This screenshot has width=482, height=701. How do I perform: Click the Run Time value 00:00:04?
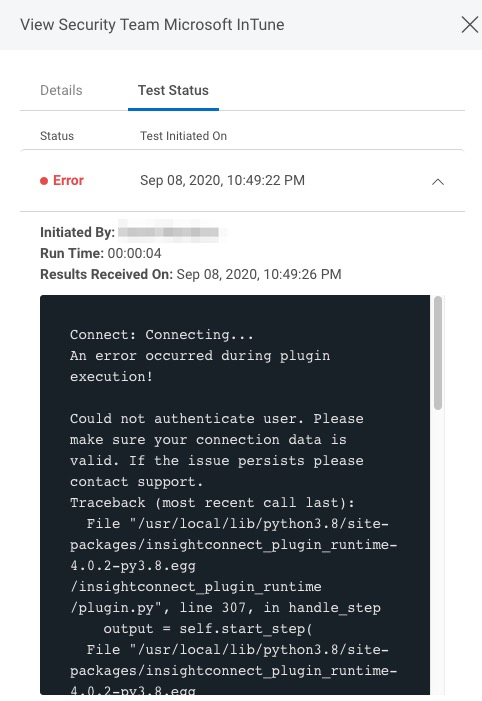click(x=135, y=253)
